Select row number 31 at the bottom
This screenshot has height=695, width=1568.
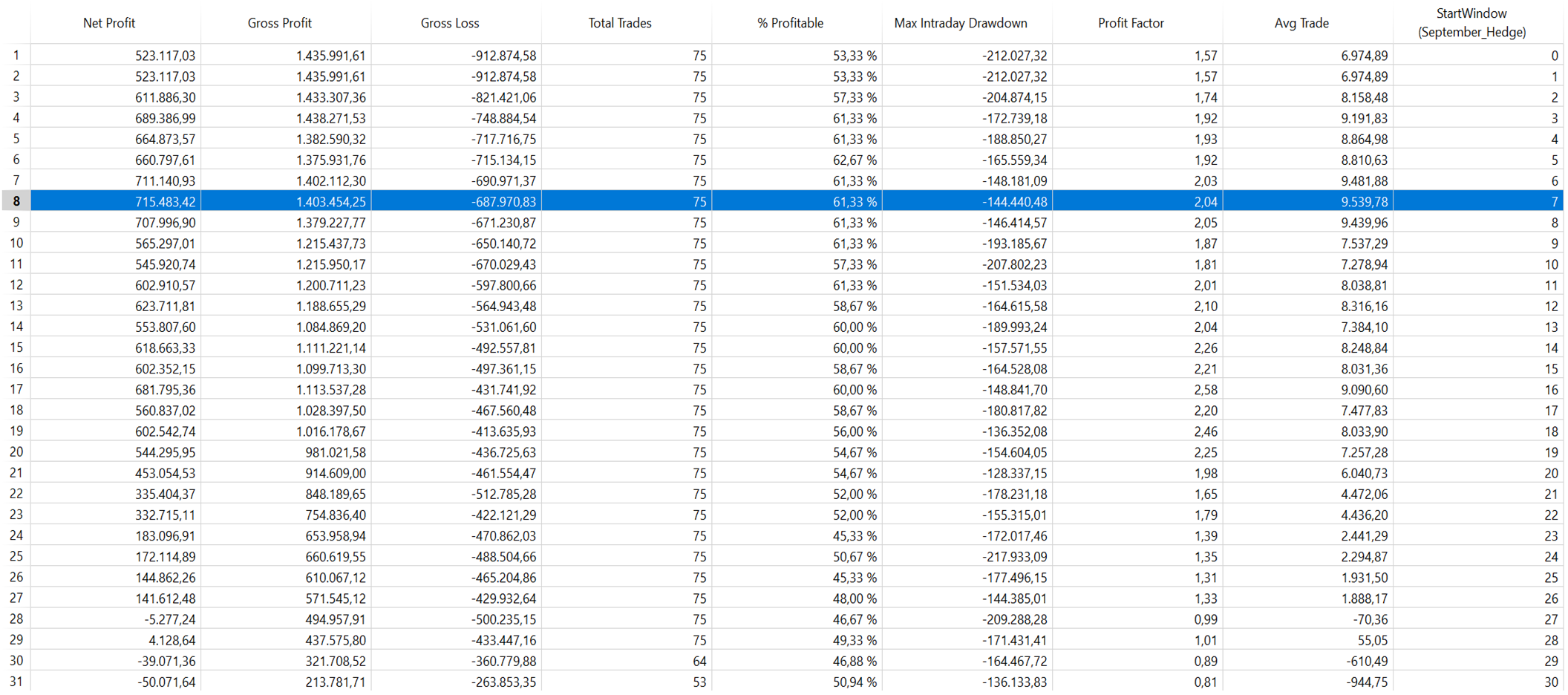pyautogui.click(x=16, y=682)
